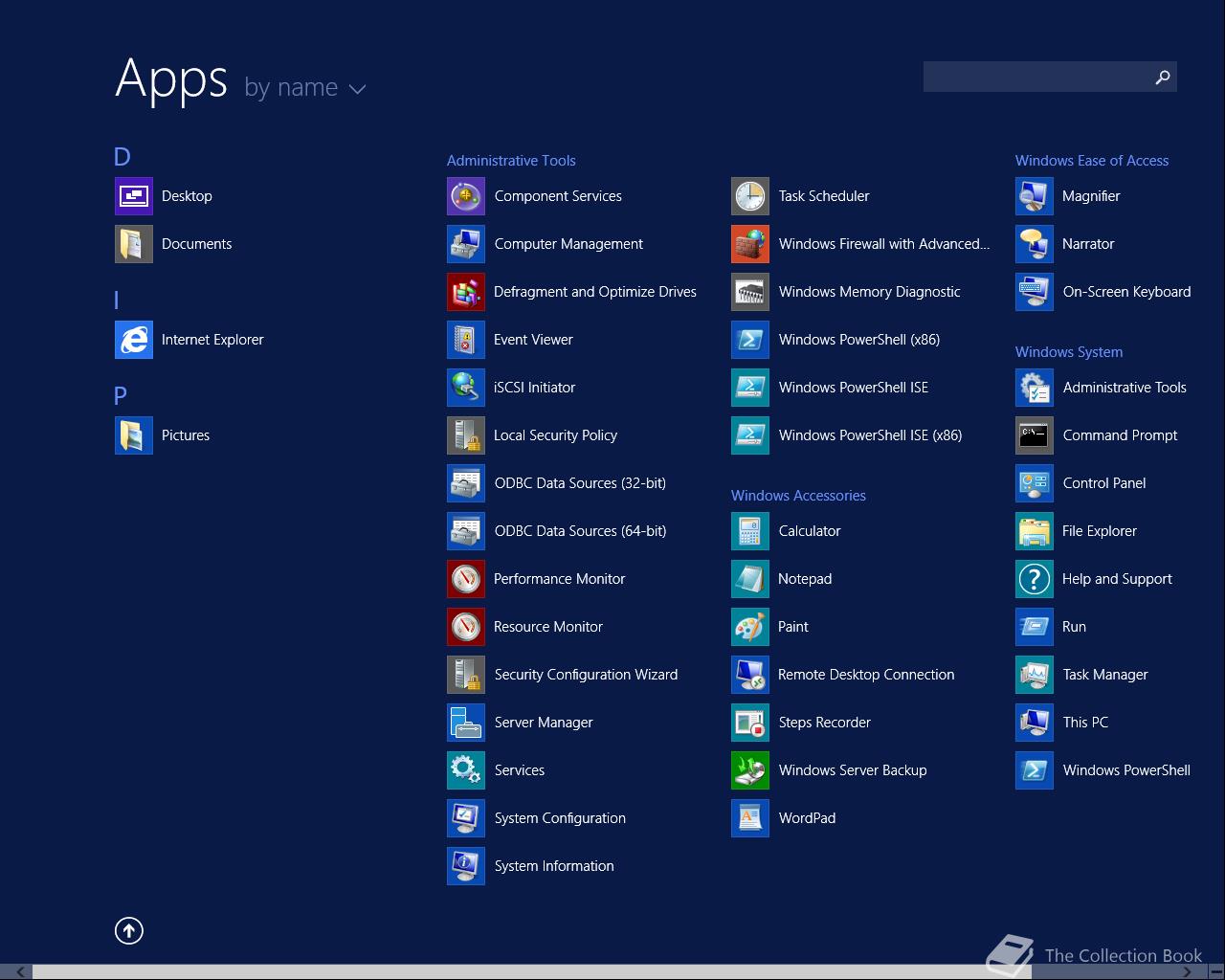Open Local Security Policy icon
This screenshot has height=980, width=1225.
(x=466, y=435)
